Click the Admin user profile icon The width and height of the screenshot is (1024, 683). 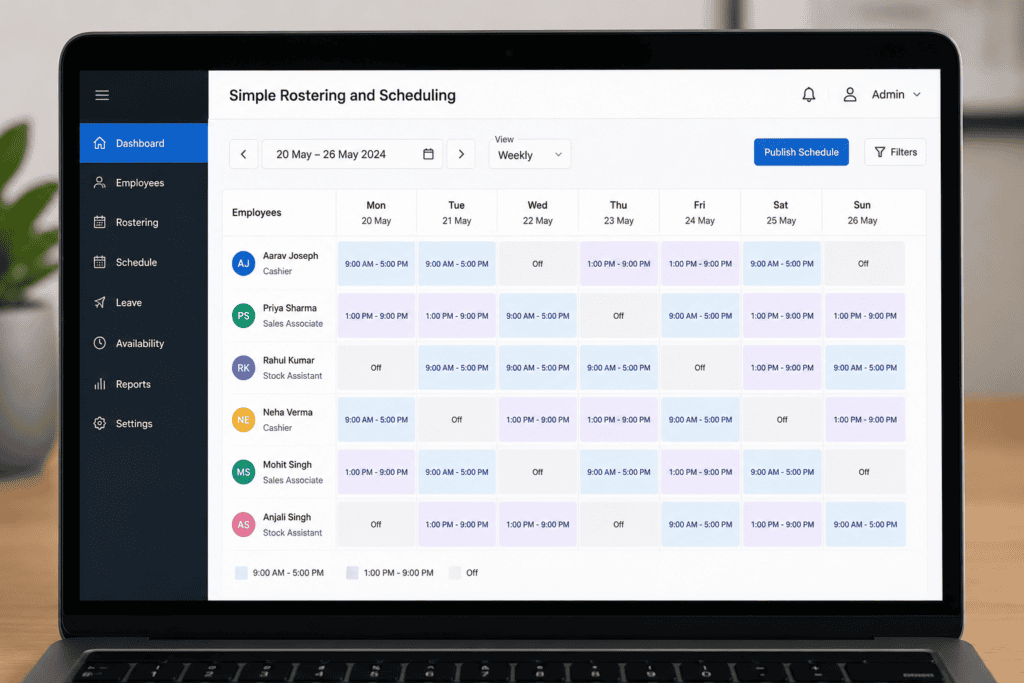coord(850,95)
